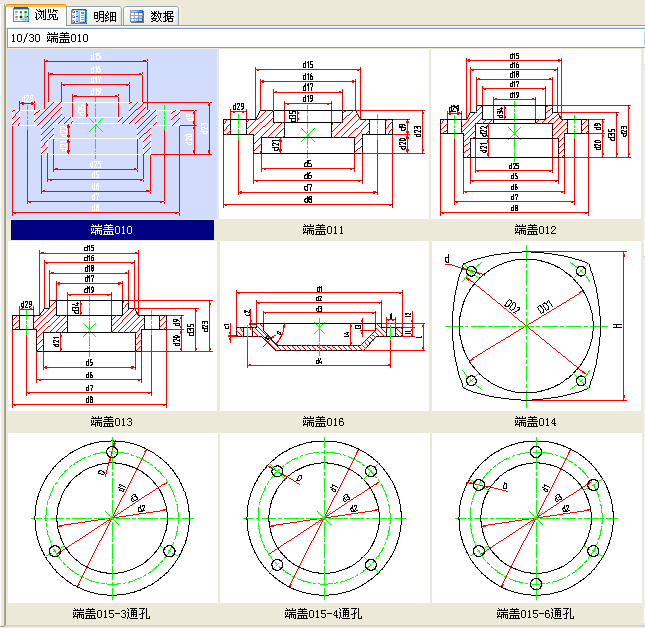Click the 端盖016 caption text
Image resolution: width=645 pixels, height=628 pixels.
pos(323,422)
